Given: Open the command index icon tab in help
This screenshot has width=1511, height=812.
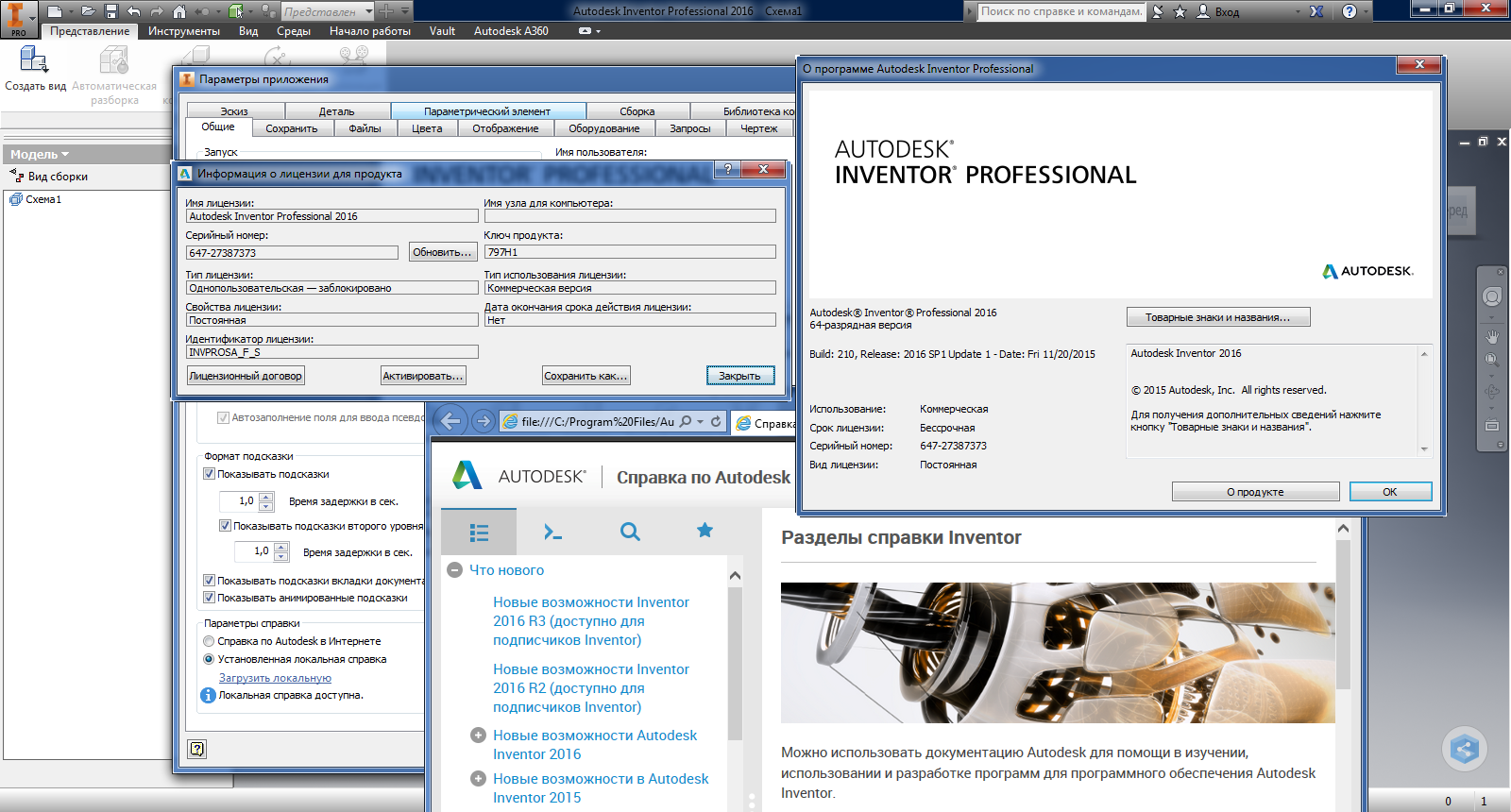Looking at the screenshot, I should click(x=553, y=533).
